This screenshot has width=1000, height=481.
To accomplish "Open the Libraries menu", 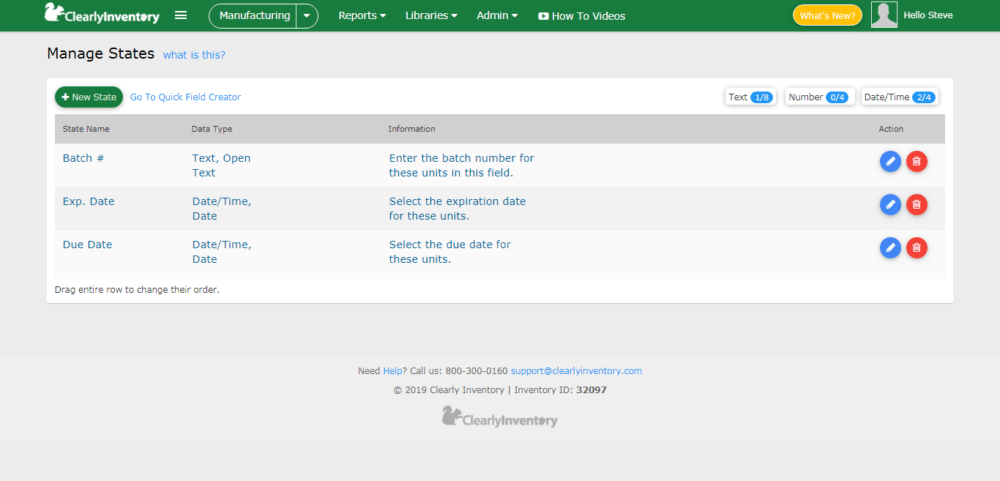I will (431, 16).
